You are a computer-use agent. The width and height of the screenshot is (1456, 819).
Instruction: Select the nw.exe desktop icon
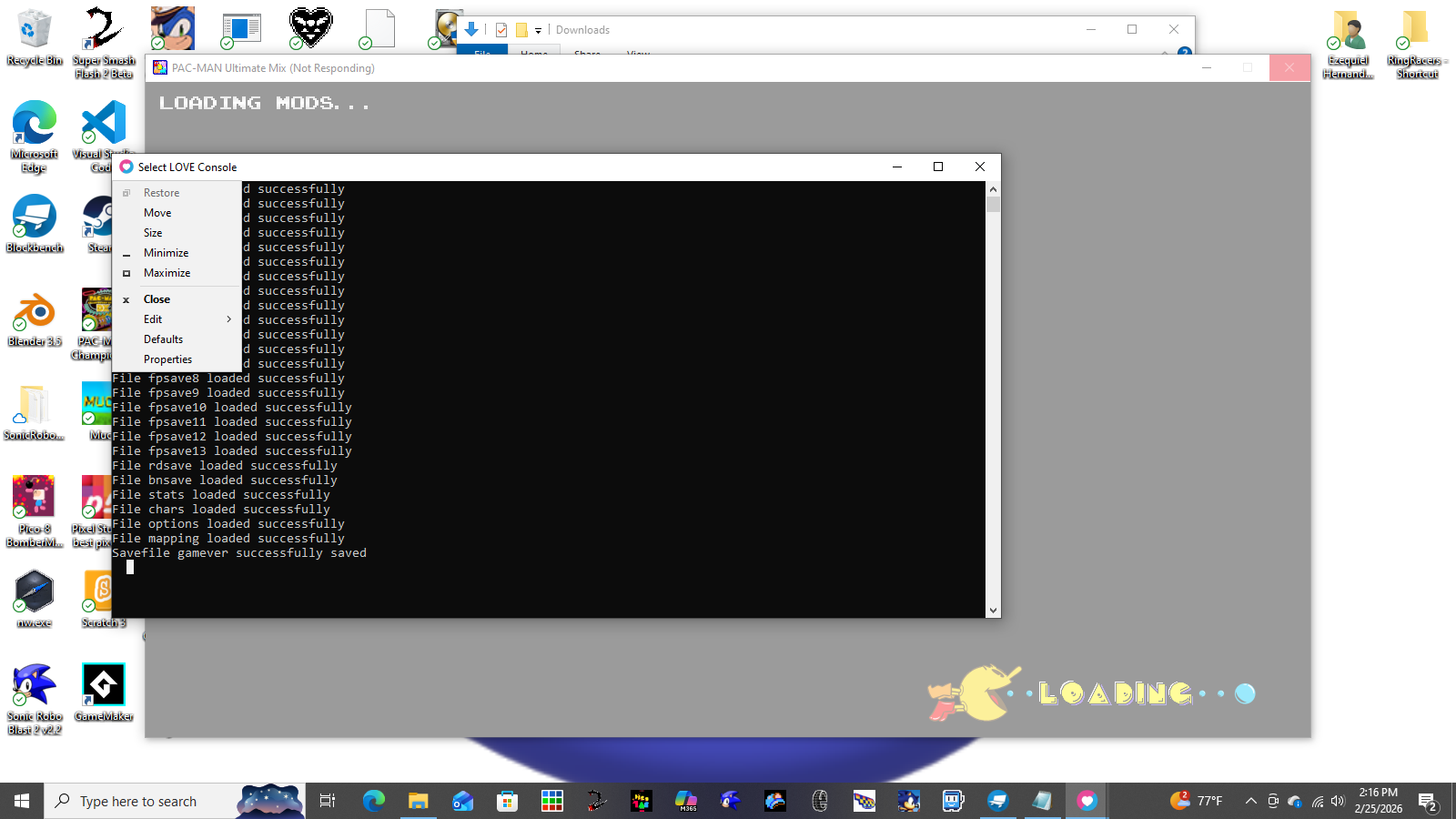click(x=34, y=599)
